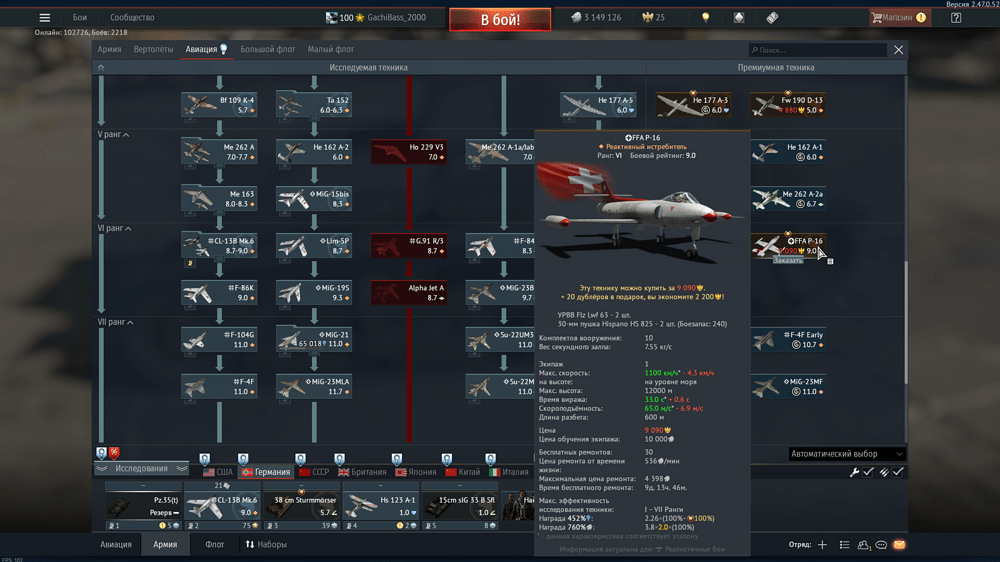The width and height of the screenshot is (1000, 562).
Task: Open the help question mark icon
Action: (x=956, y=18)
